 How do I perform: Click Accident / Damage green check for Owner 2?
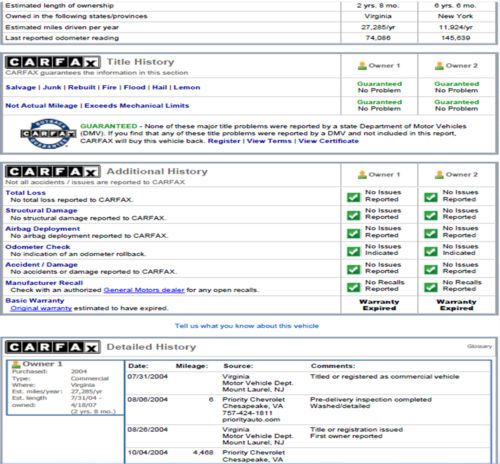pyautogui.click(x=431, y=269)
